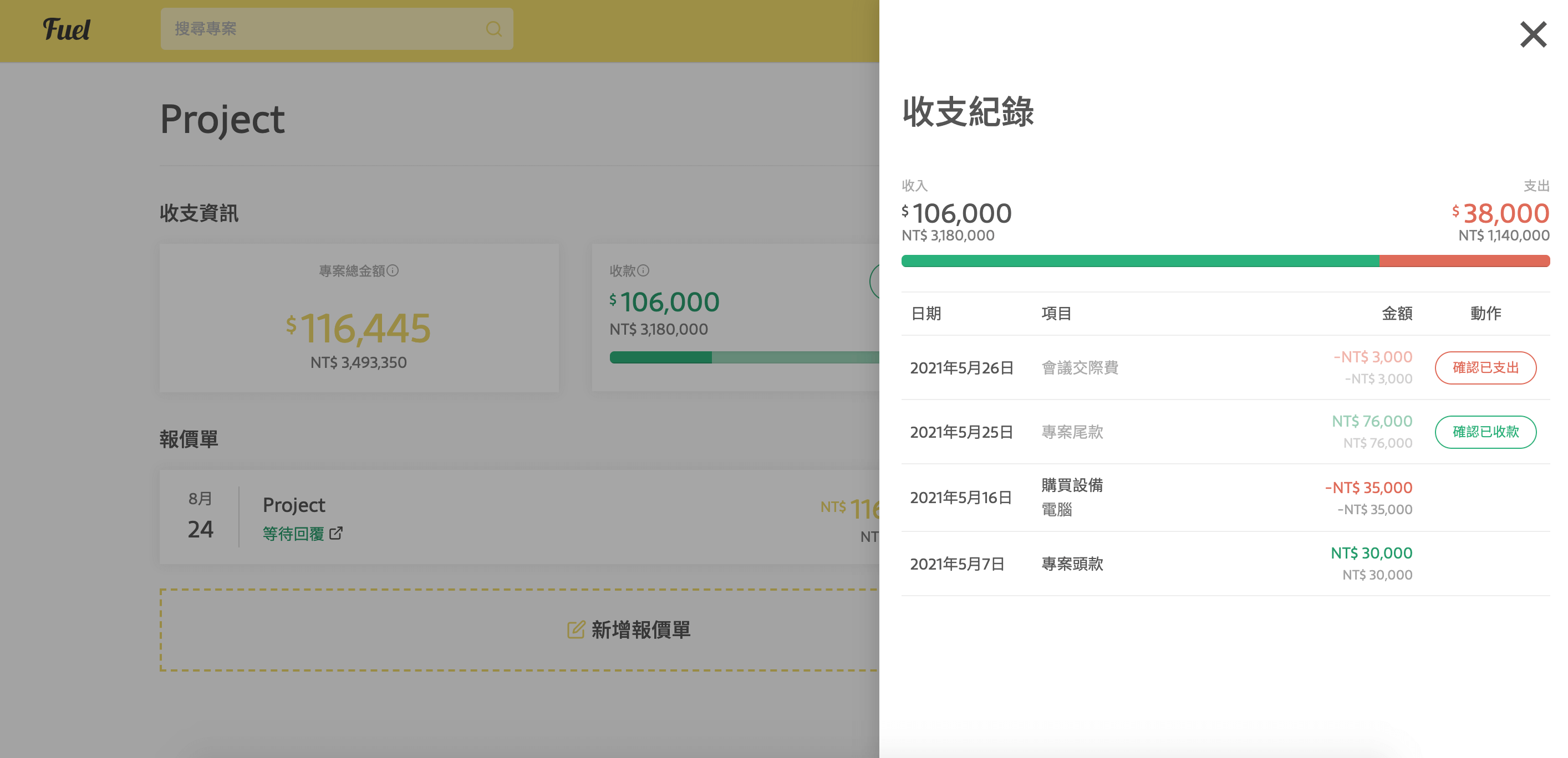Click info icon next to 收款
Screen dimensions: 1568x758
click(x=643, y=270)
